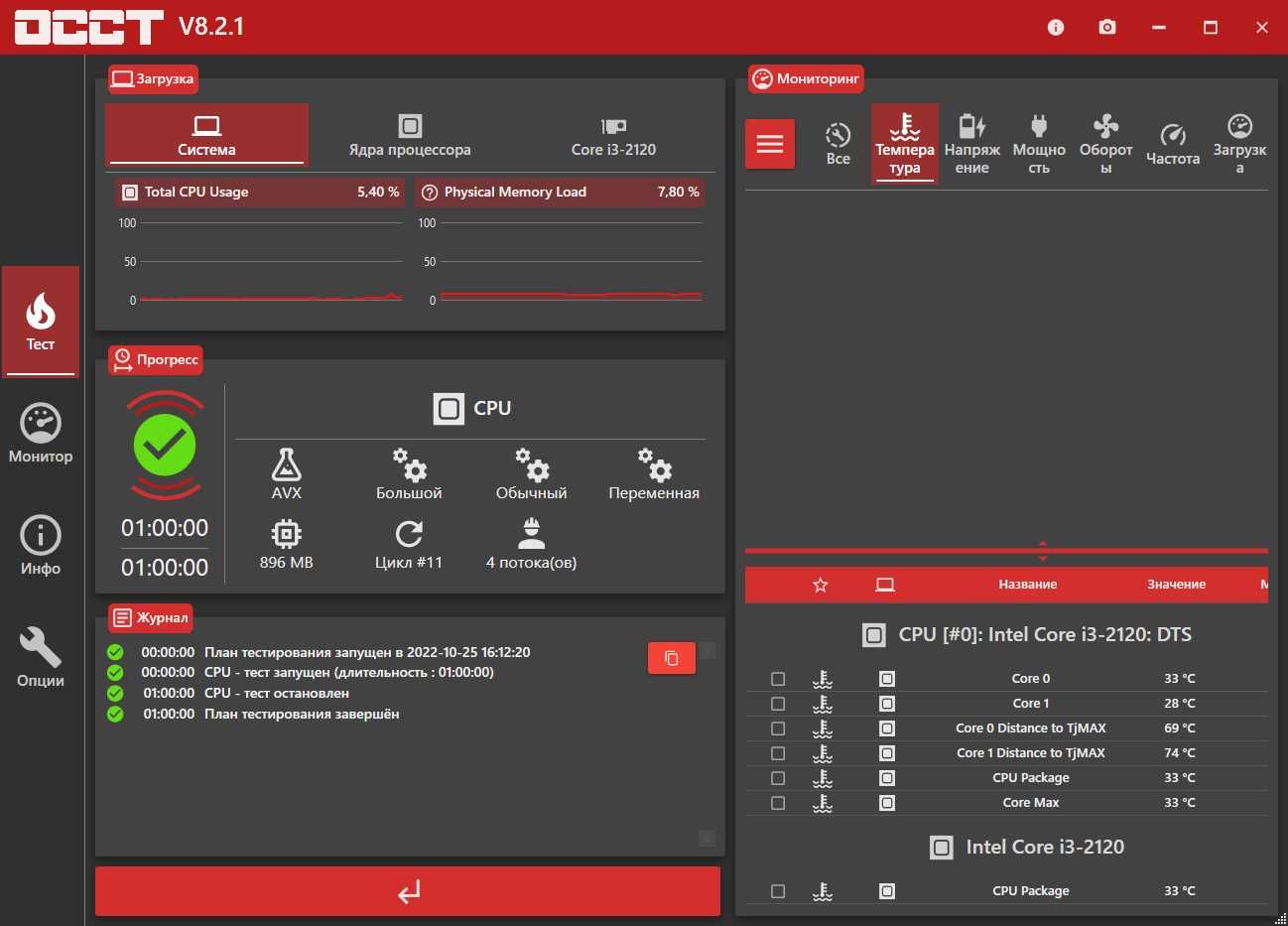
Task: Open the Инфо section in sidebar
Action: (41, 547)
